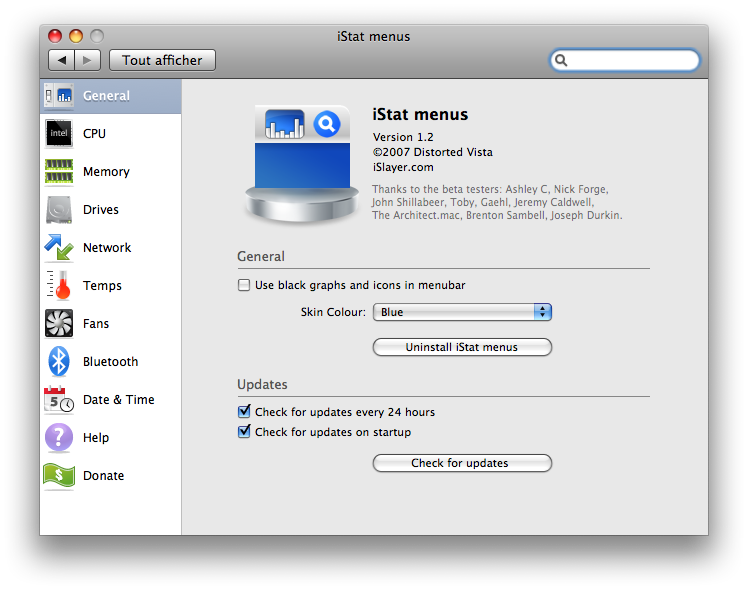
Task: Select the General icon in sidebar
Action: 59,95
